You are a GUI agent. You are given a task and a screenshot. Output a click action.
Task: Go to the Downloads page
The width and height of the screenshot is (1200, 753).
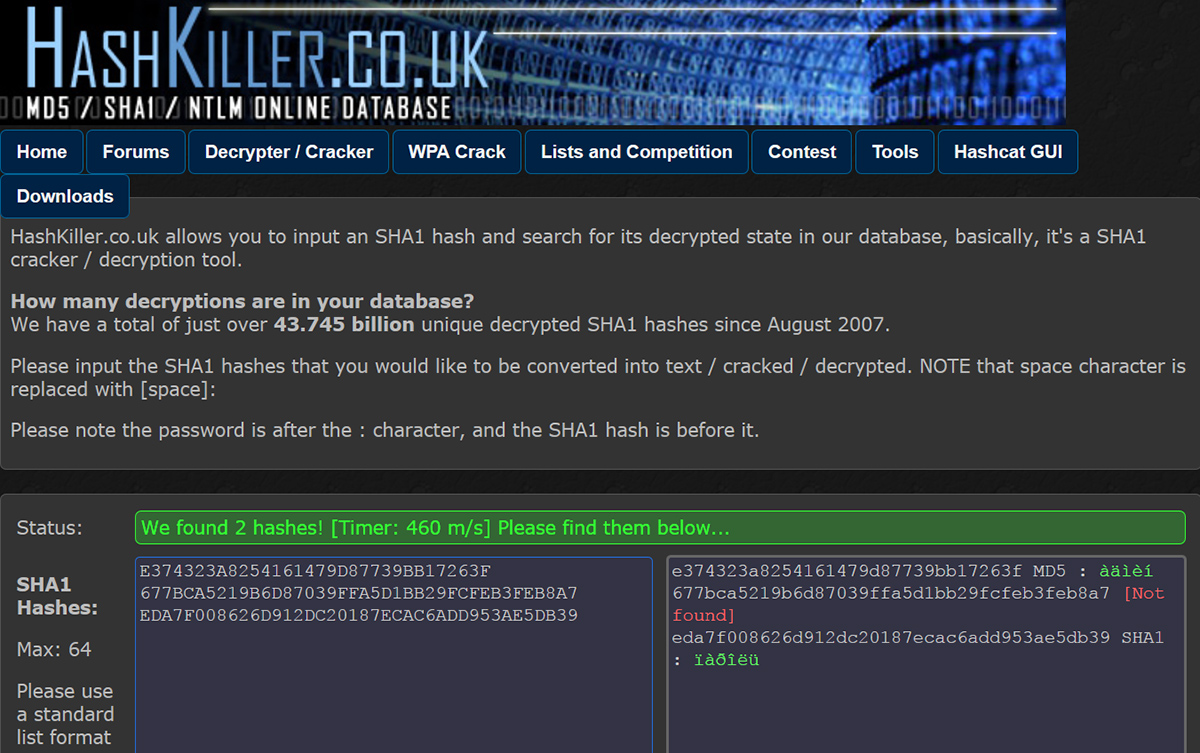[x=65, y=196]
